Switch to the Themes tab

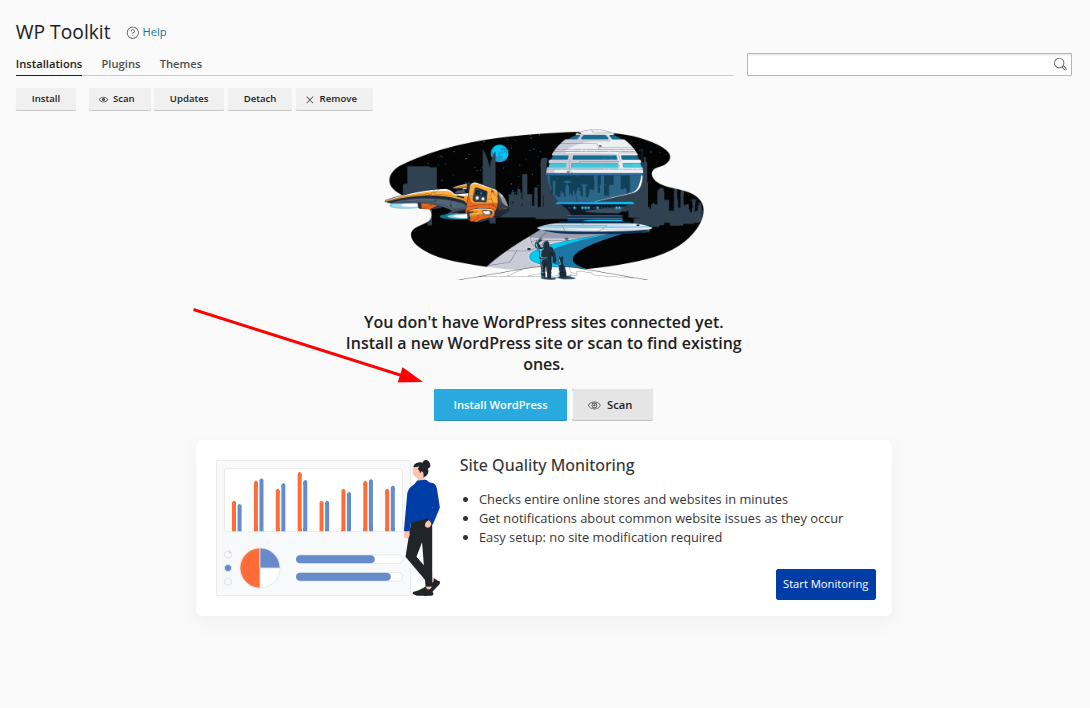(x=181, y=64)
